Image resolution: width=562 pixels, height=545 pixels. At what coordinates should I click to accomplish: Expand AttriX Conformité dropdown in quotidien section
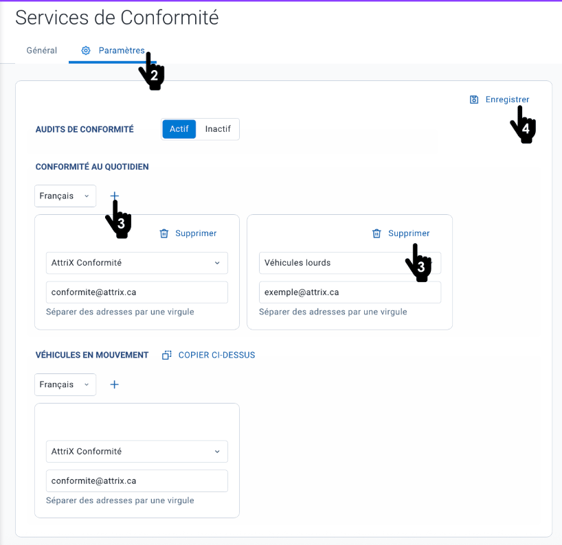pos(137,263)
